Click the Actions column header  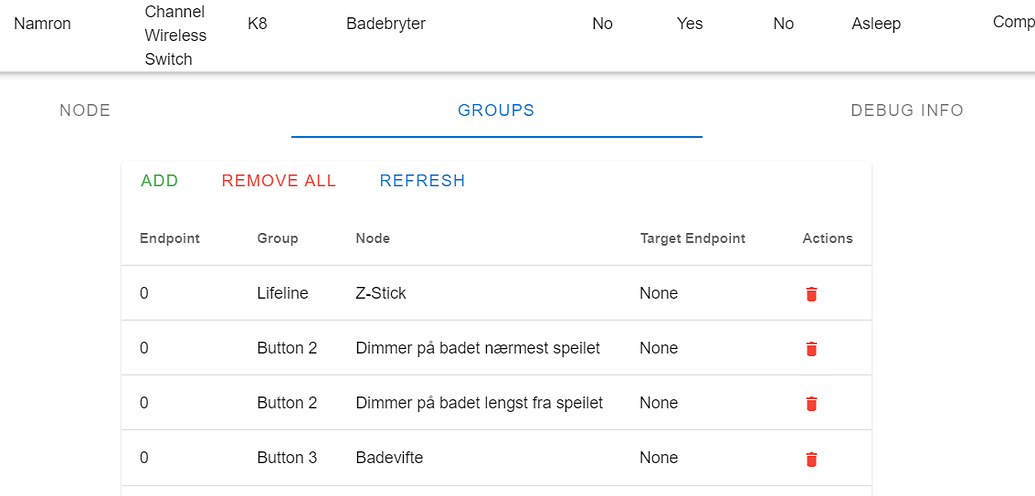tap(827, 238)
